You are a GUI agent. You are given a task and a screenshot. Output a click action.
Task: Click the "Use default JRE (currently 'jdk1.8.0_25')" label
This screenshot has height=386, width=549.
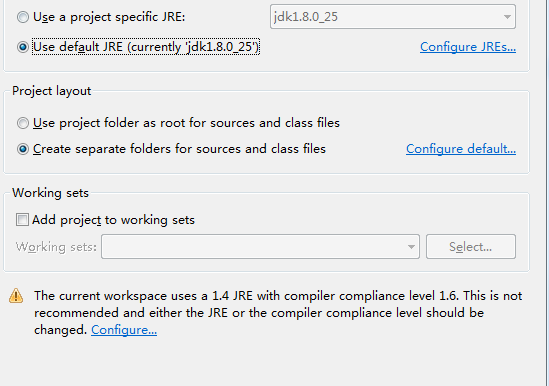(146, 47)
